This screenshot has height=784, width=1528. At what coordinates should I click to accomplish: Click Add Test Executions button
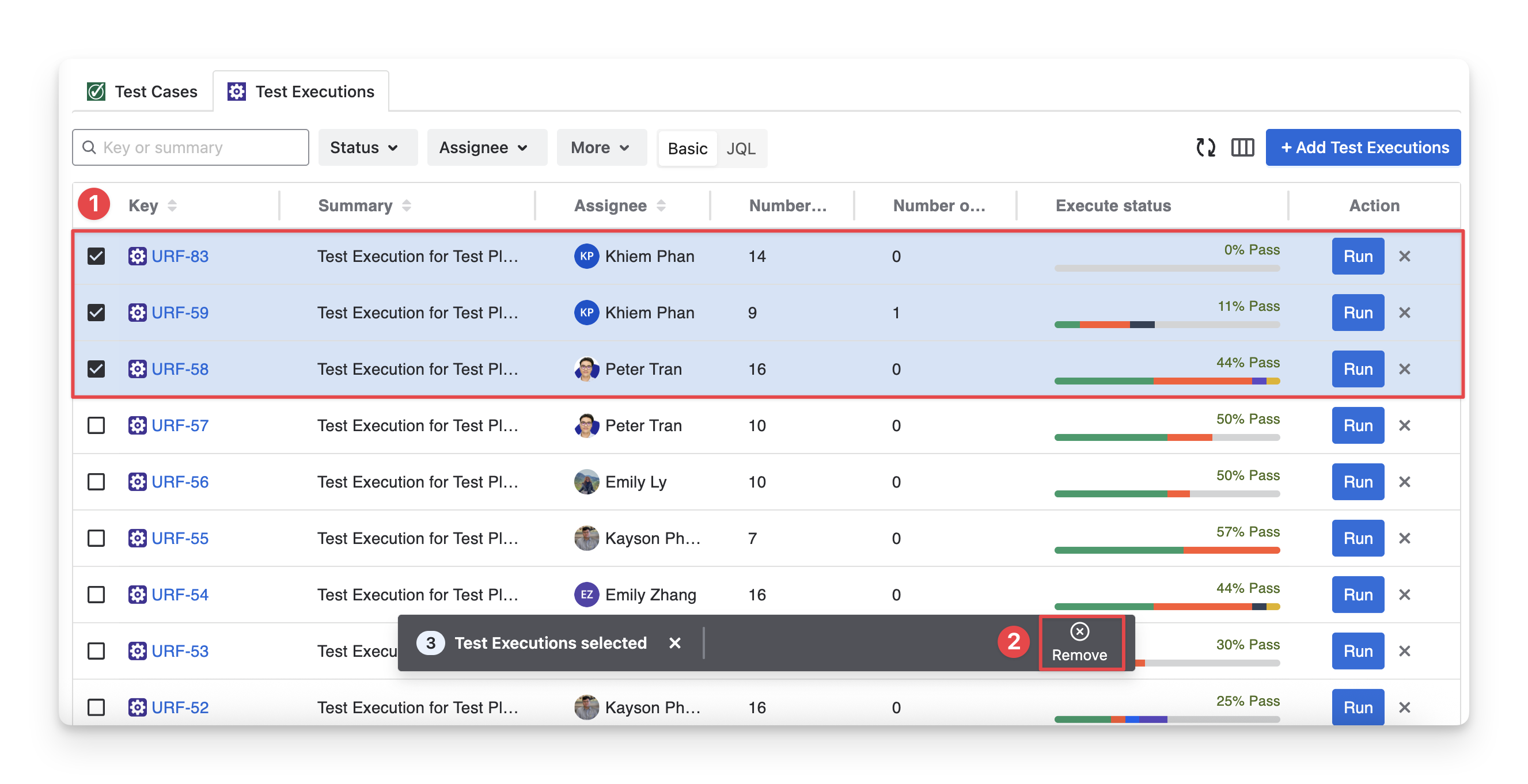click(1363, 147)
